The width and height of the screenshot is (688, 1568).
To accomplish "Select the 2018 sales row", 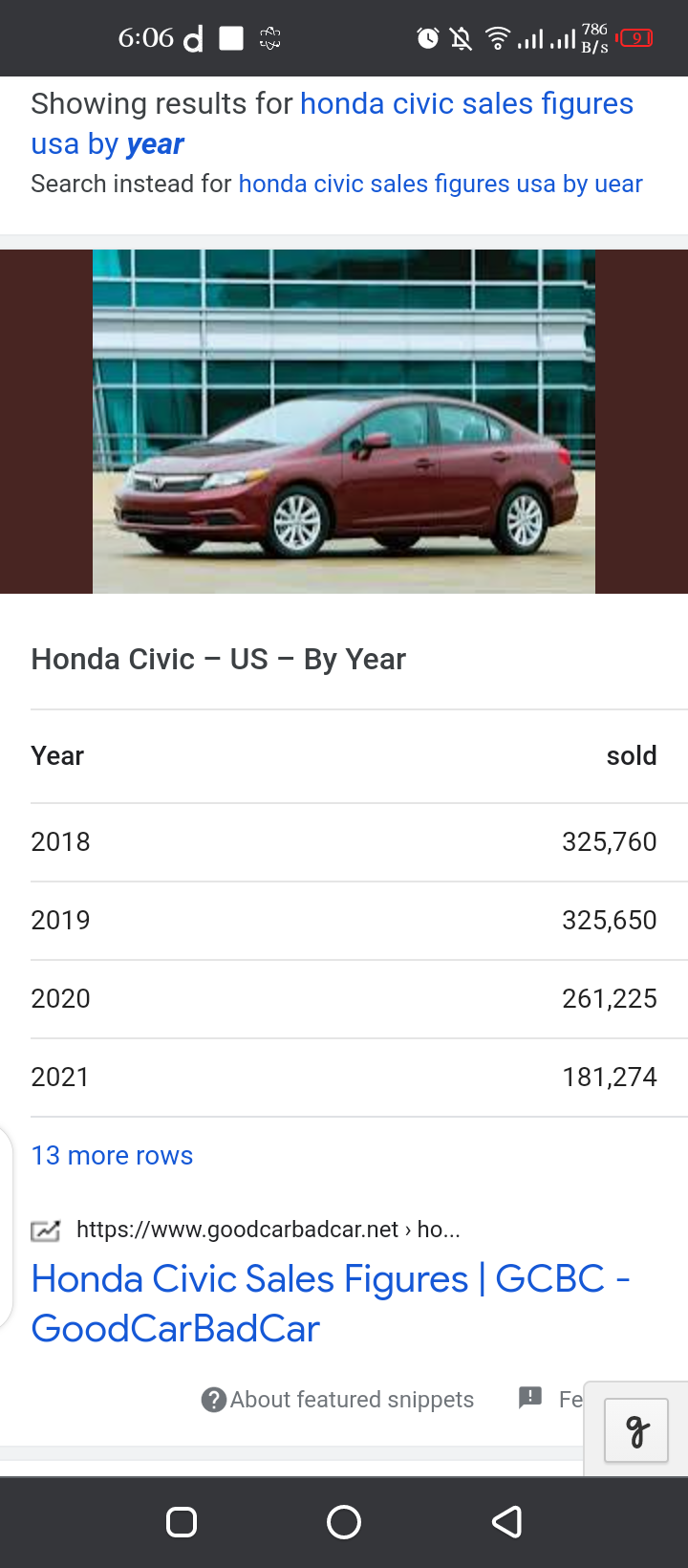I will (x=344, y=842).
